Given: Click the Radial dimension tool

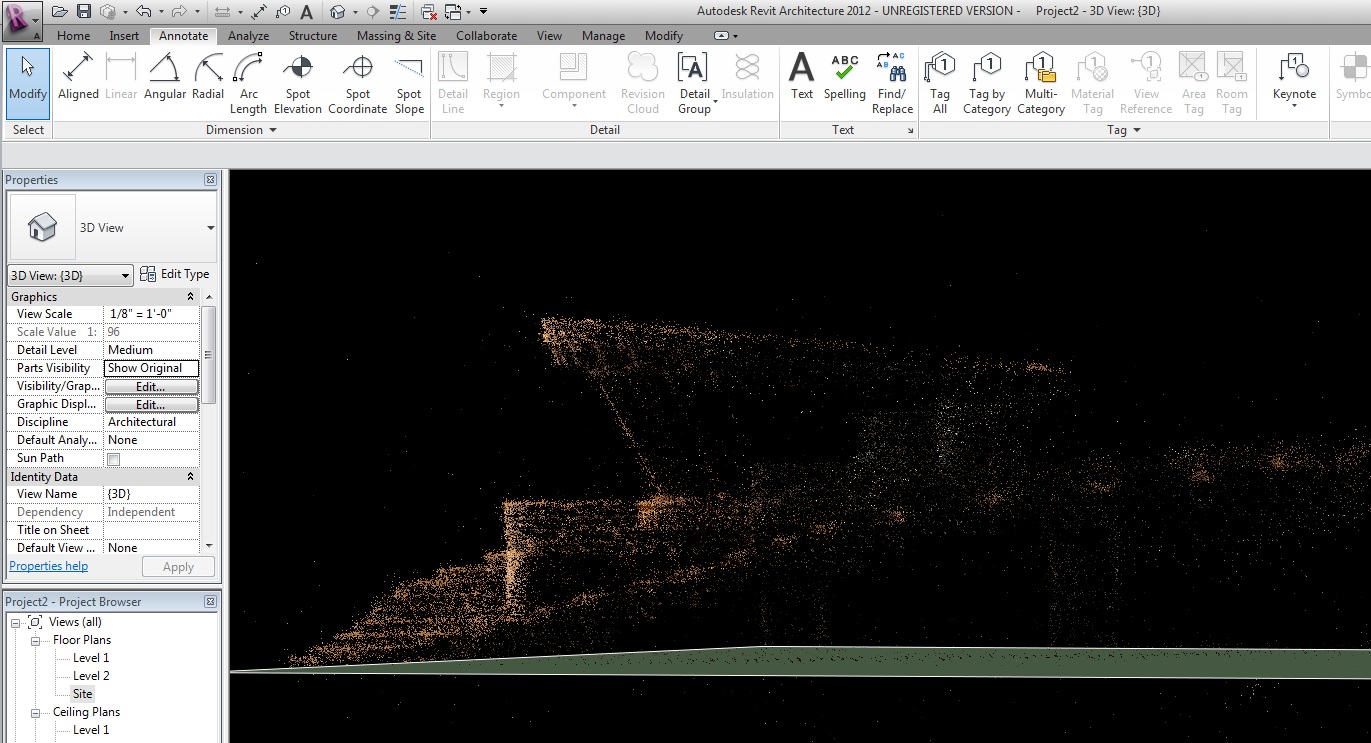Looking at the screenshot, I should point(208,78).
